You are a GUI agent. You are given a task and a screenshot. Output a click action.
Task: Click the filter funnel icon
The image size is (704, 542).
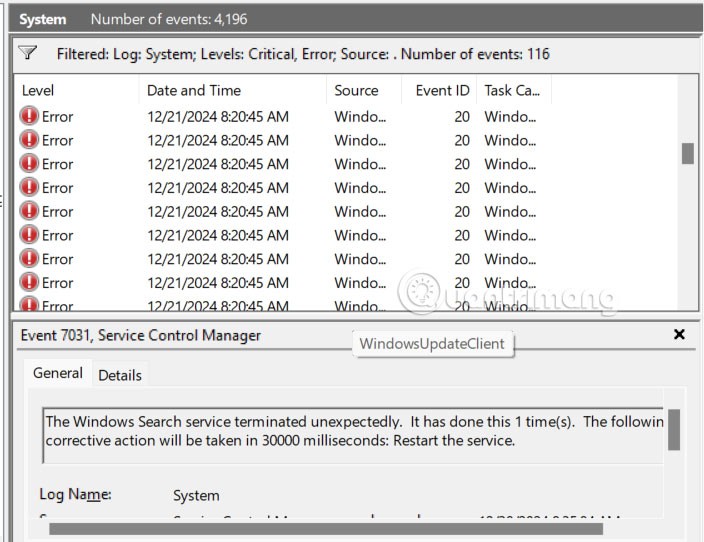27,53
